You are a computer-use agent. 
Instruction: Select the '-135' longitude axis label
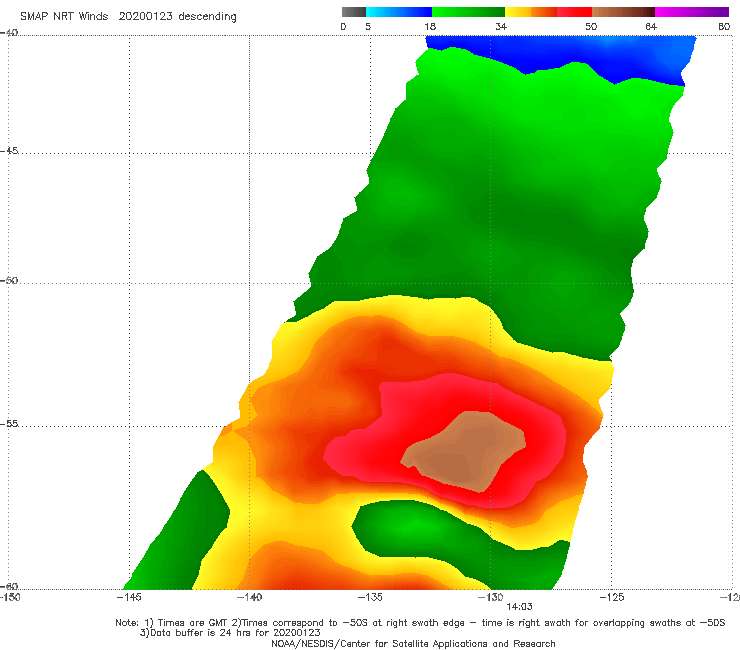pos(370,597)
